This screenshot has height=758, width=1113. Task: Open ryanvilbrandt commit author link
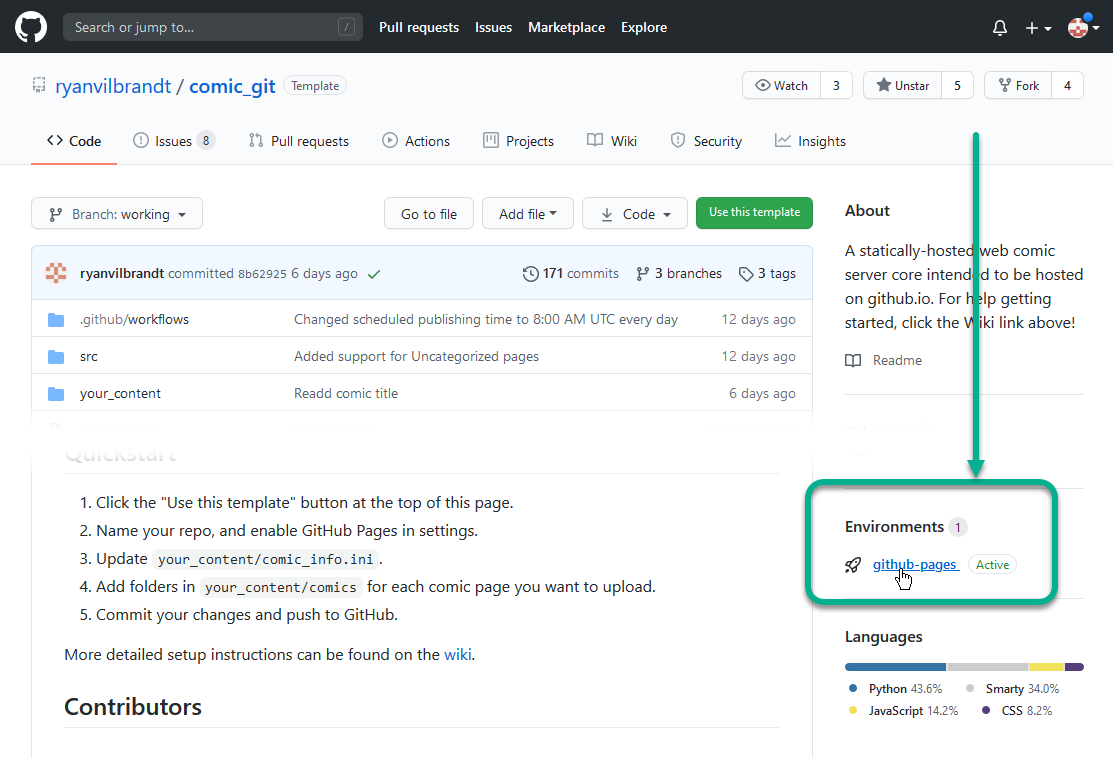(122, 273)
